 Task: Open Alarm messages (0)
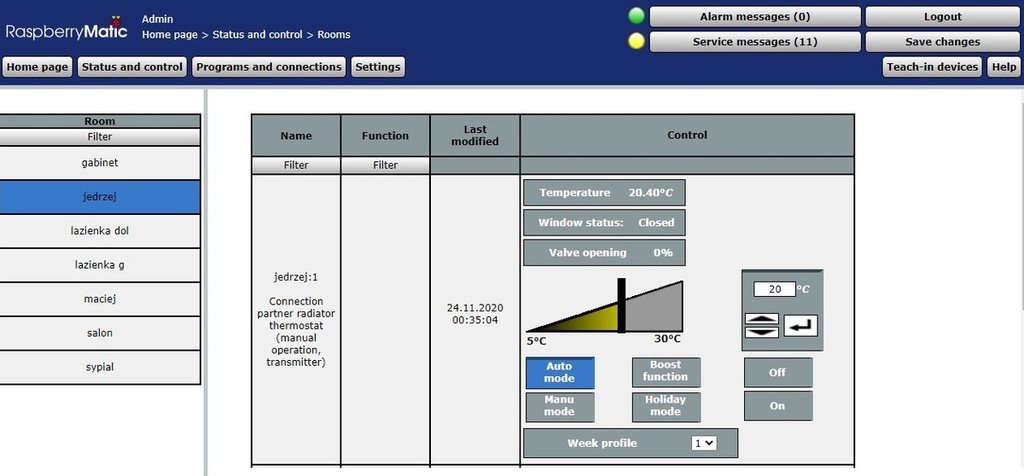[x=755, y=17]
